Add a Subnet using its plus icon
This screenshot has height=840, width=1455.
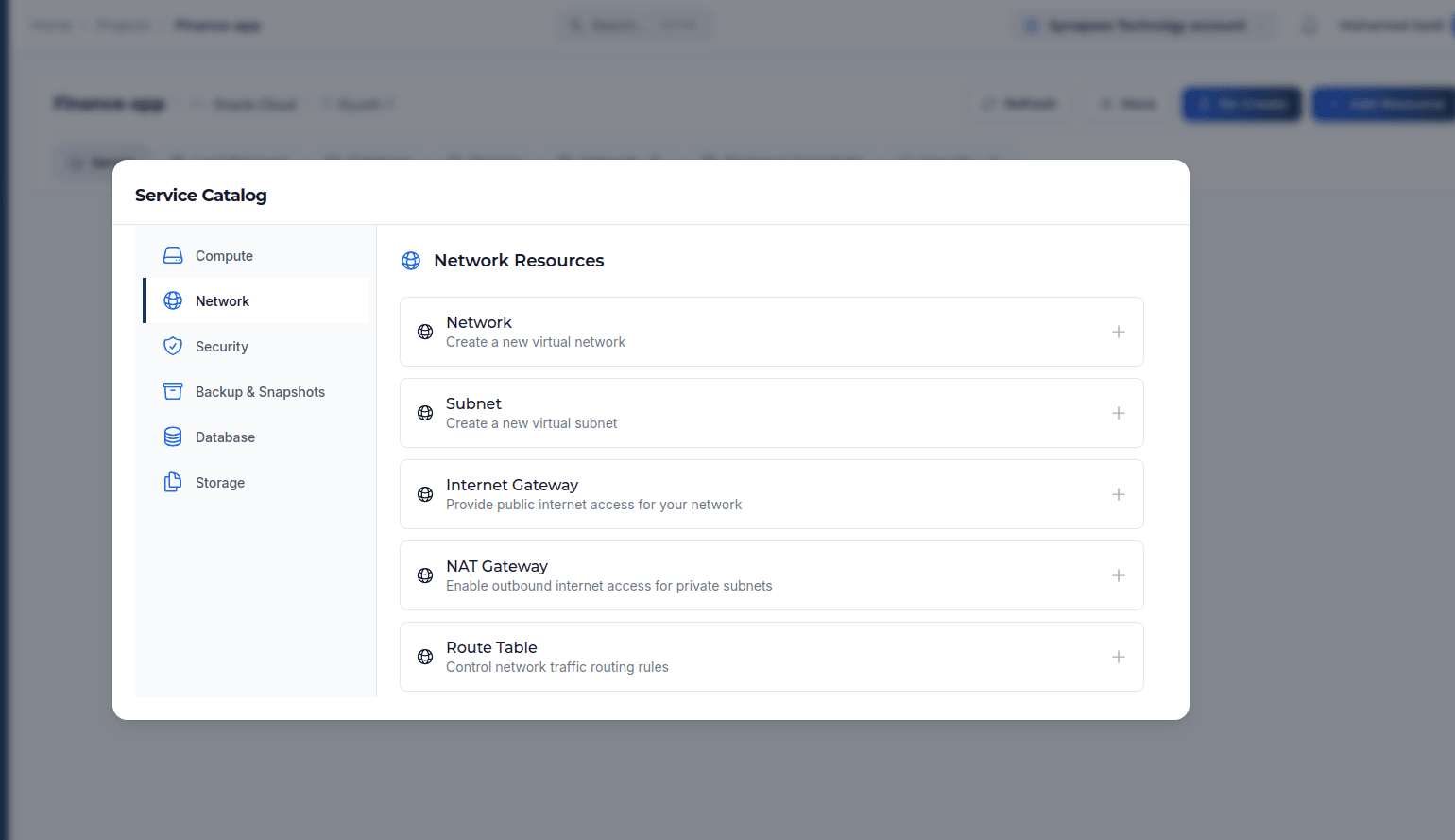tap(1119, 413)
